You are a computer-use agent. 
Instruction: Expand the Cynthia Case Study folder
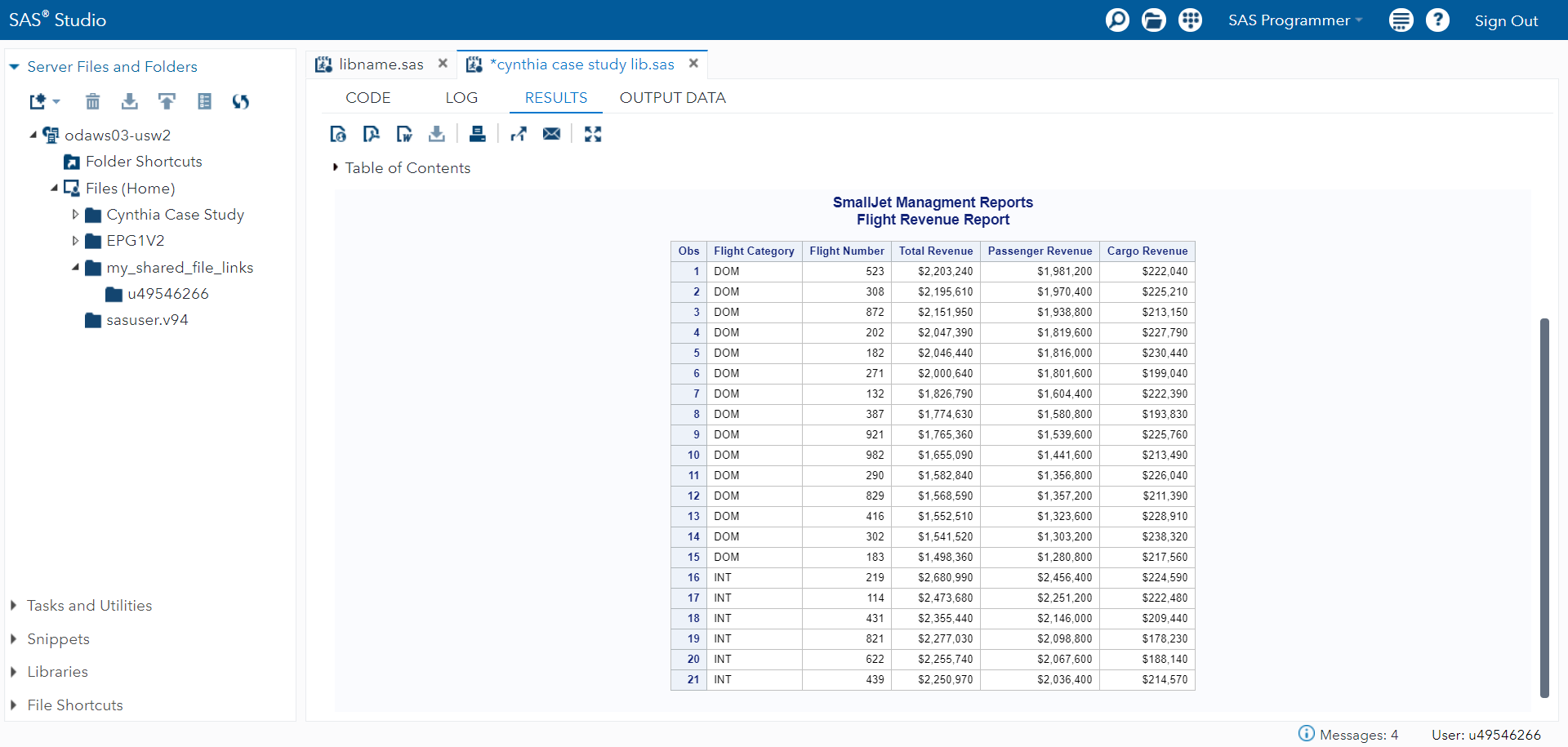click(76, 215)
